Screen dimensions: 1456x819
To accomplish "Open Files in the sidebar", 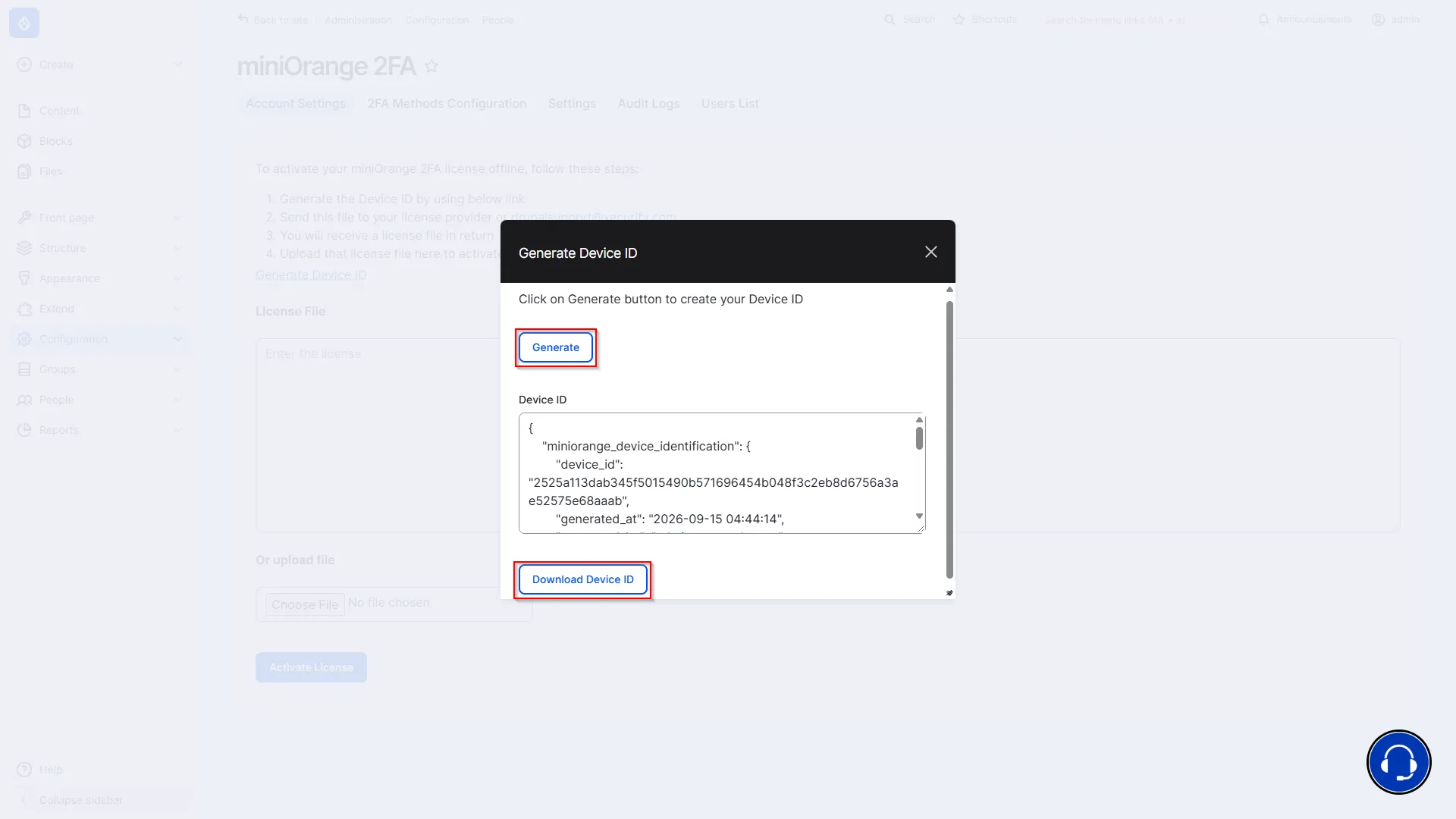I will (x=51, y=171).
